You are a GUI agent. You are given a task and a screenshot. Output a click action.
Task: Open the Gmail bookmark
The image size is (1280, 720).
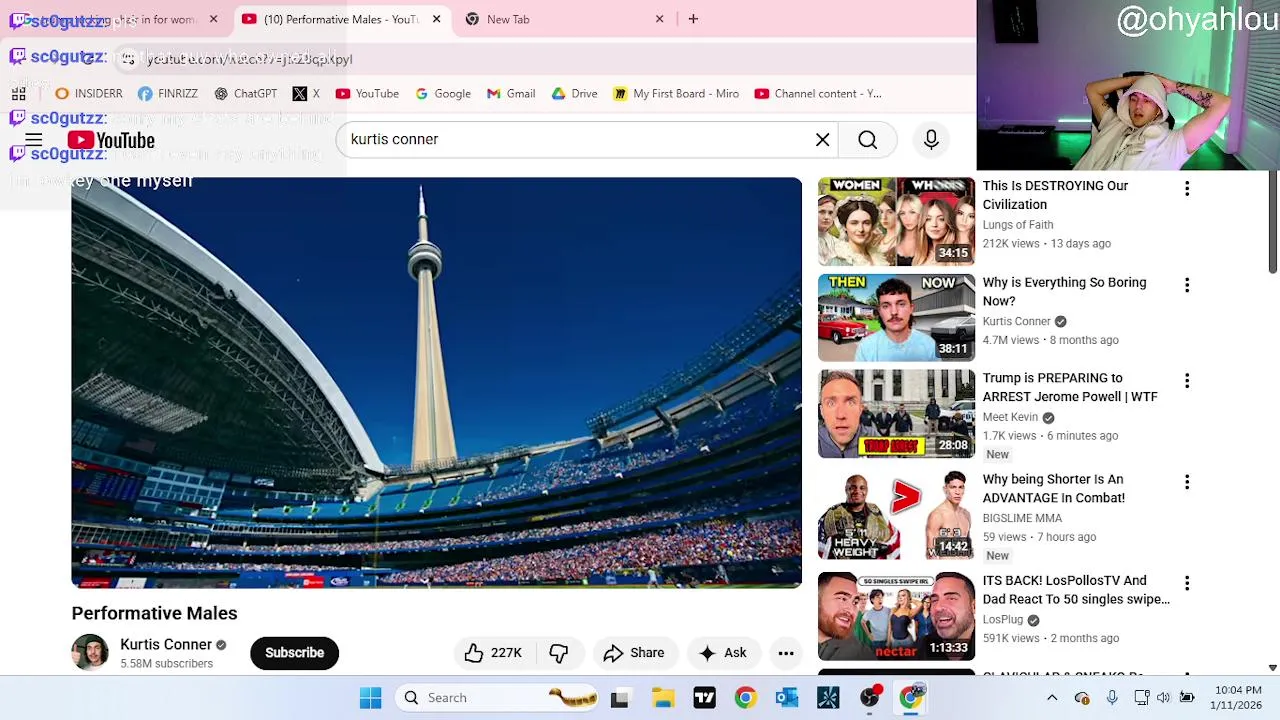(511, 94)
